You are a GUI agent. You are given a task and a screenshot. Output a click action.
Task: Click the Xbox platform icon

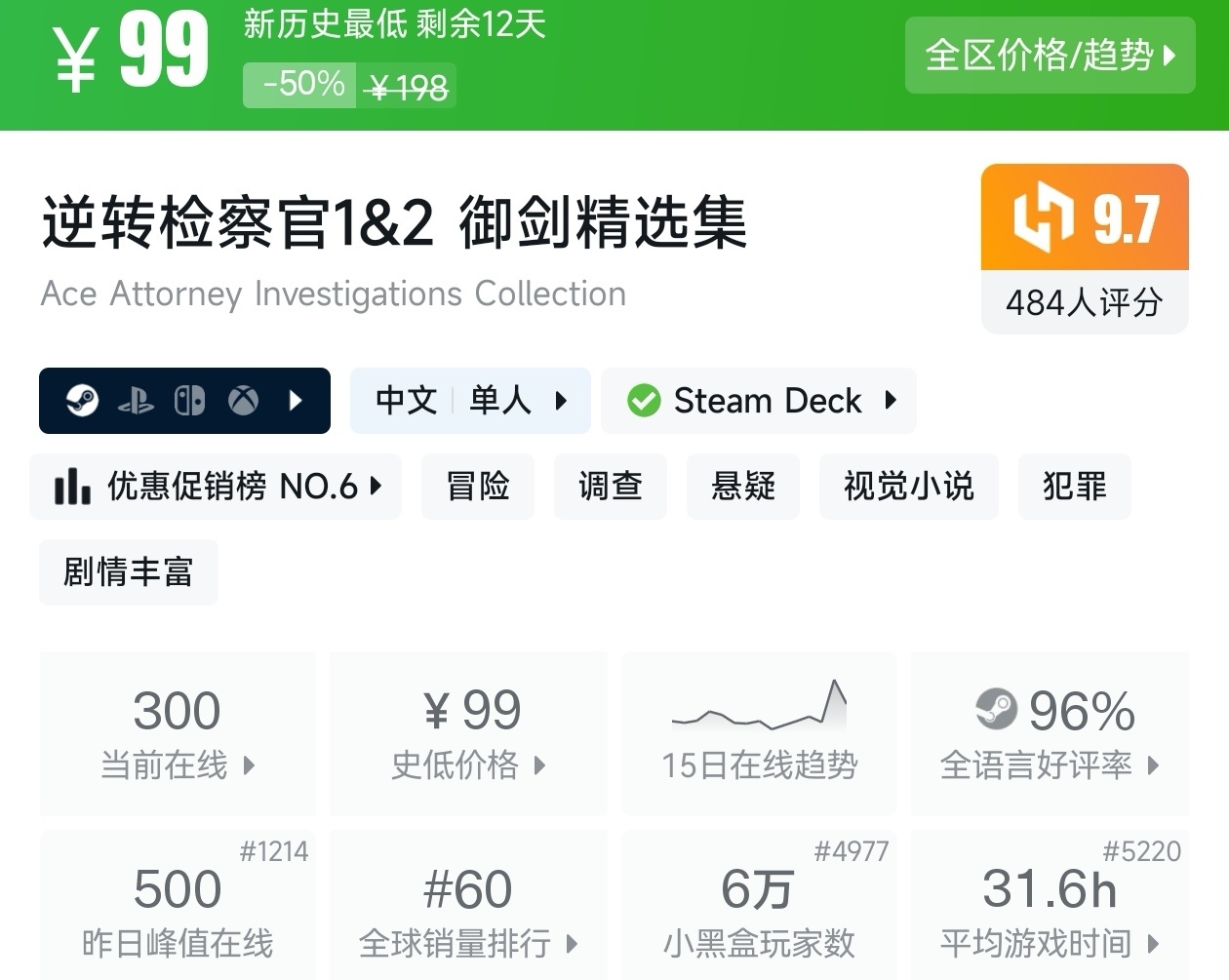(x=243, y=401)
